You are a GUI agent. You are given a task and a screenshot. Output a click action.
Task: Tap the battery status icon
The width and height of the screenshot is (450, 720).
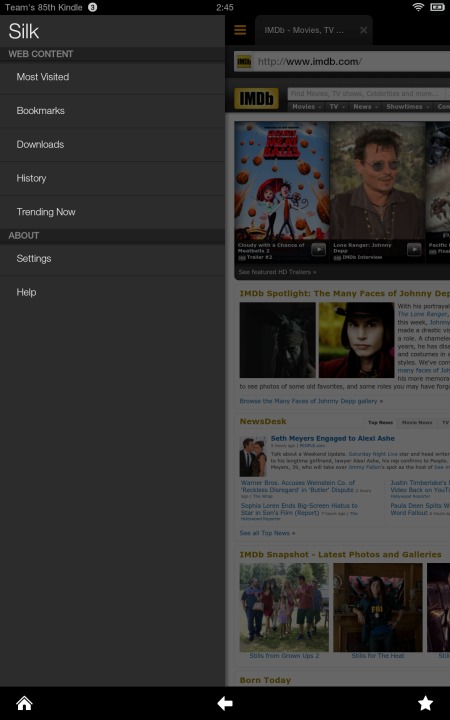click(x=437, y=7)
